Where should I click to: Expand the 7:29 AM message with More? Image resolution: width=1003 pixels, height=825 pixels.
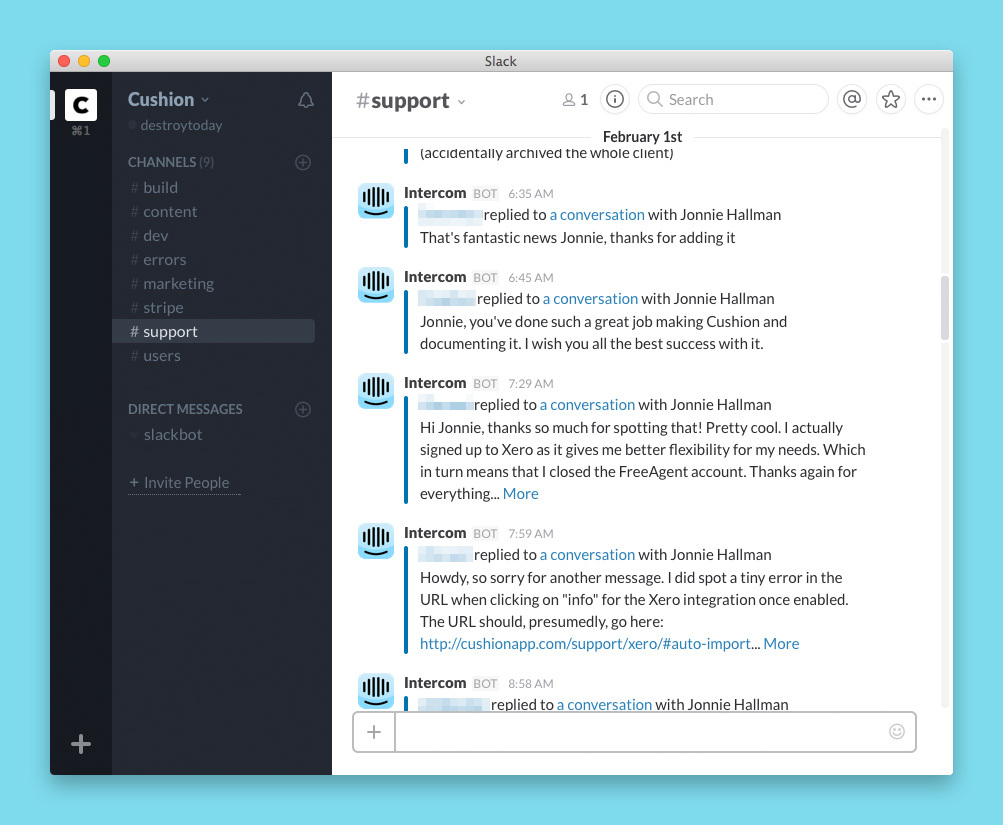click(521, 494)
